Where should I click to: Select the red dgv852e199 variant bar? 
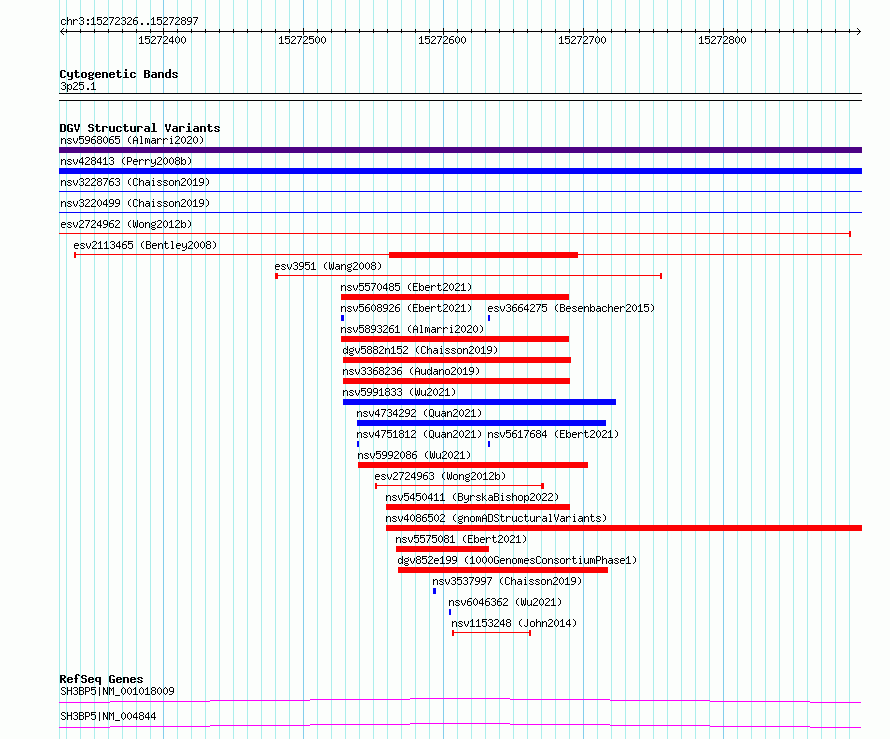[503, 570]
